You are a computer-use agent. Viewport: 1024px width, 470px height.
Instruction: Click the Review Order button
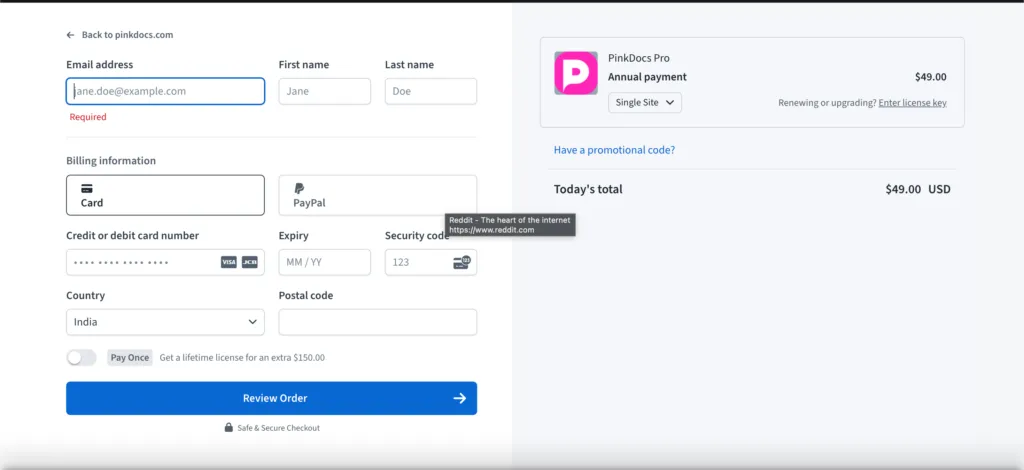point(271,398)
